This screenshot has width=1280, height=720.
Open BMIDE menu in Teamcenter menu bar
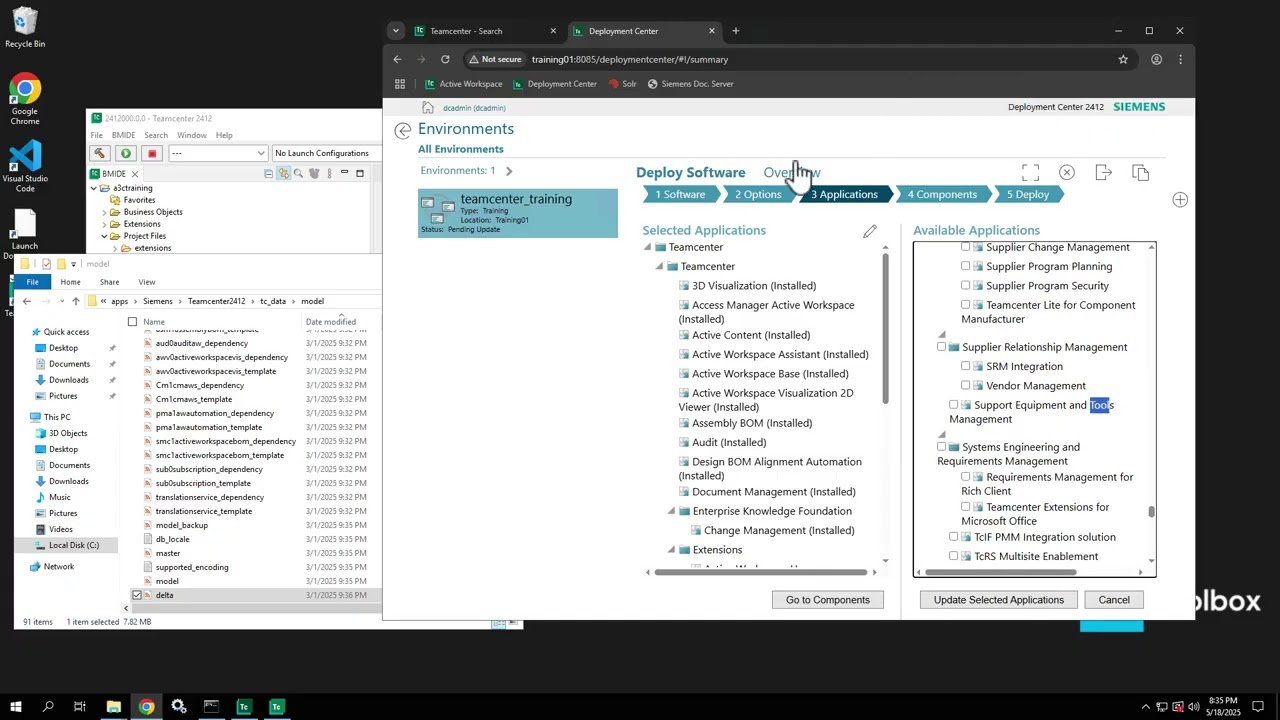[123, 135]
